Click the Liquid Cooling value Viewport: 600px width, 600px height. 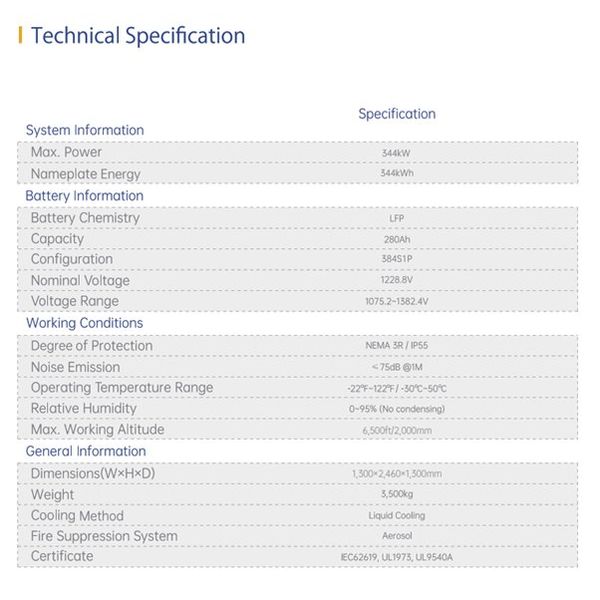point(397,516)
